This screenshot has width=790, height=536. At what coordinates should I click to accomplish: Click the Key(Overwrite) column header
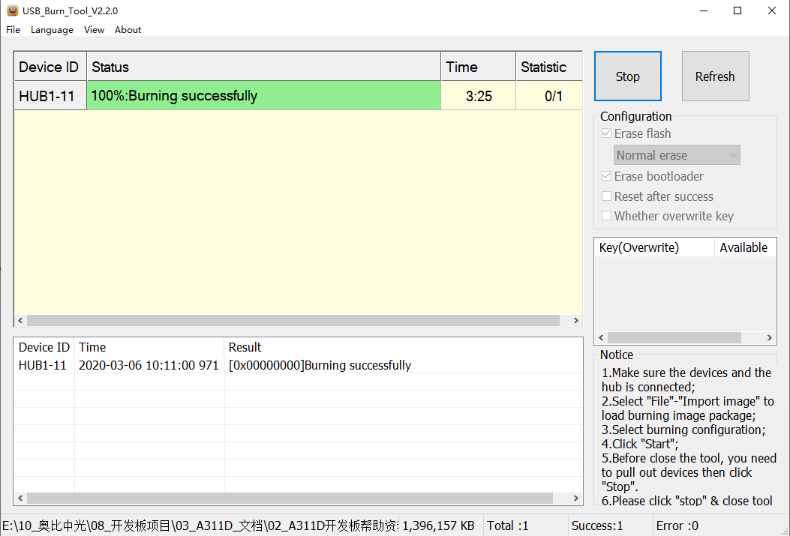coord(654,247)
